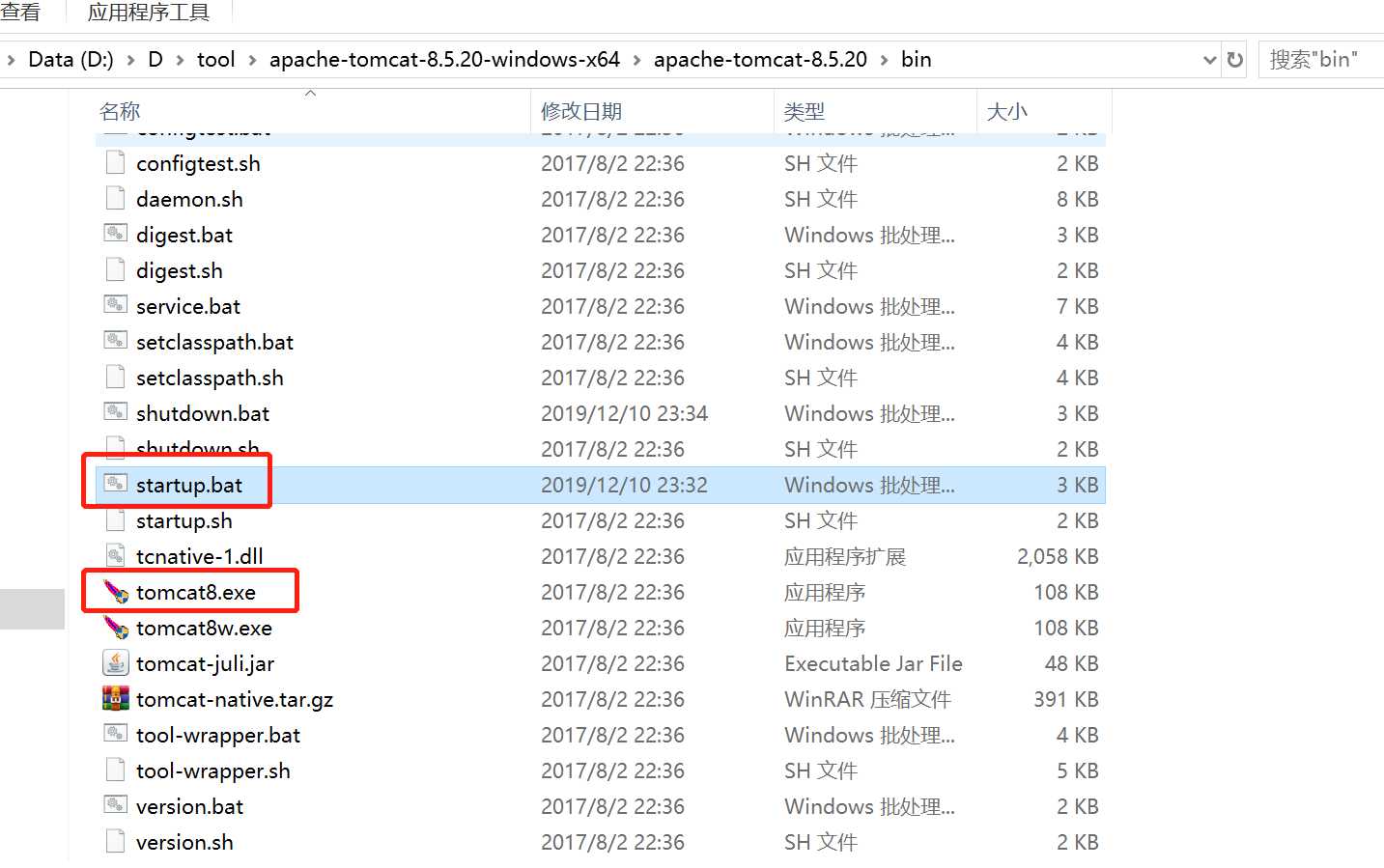Select the tool-wrapper.sh file icon
The height and width of the screenshot is (868, 1384).
[x=116, y=770]
